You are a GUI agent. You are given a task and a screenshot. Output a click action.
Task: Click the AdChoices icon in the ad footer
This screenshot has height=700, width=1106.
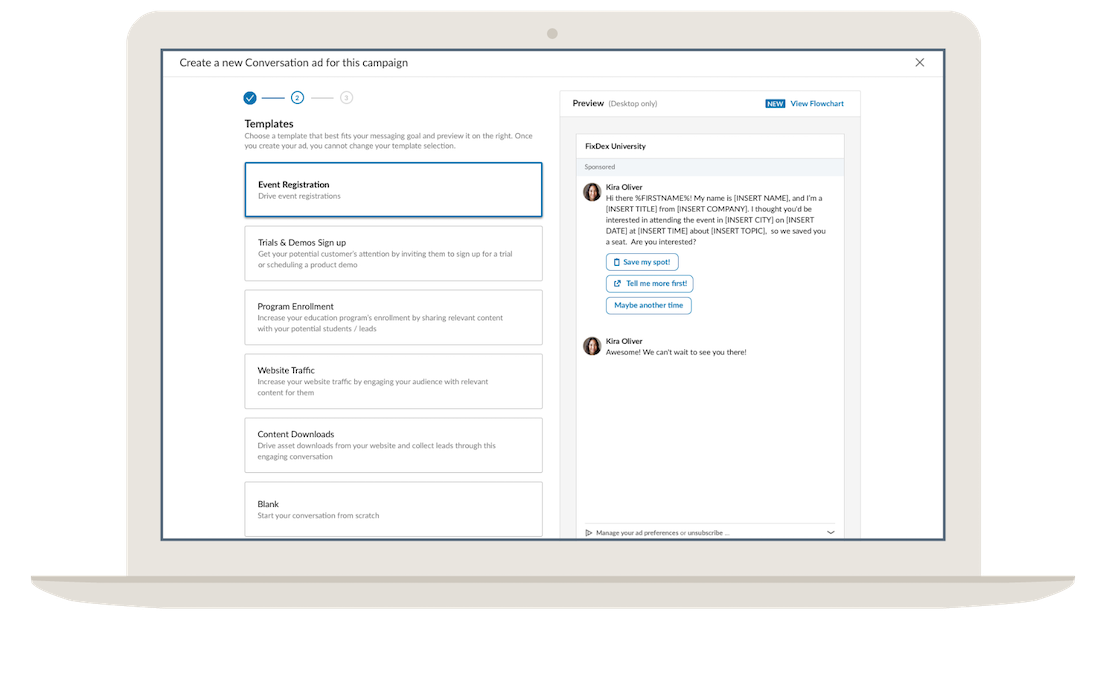click(589, 532)
